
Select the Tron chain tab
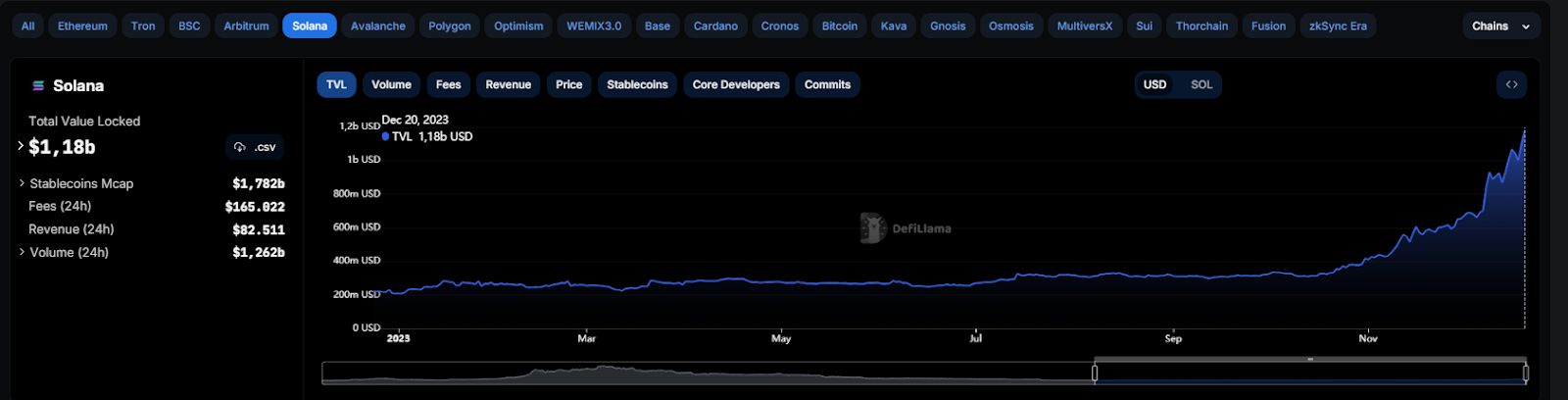143,26
